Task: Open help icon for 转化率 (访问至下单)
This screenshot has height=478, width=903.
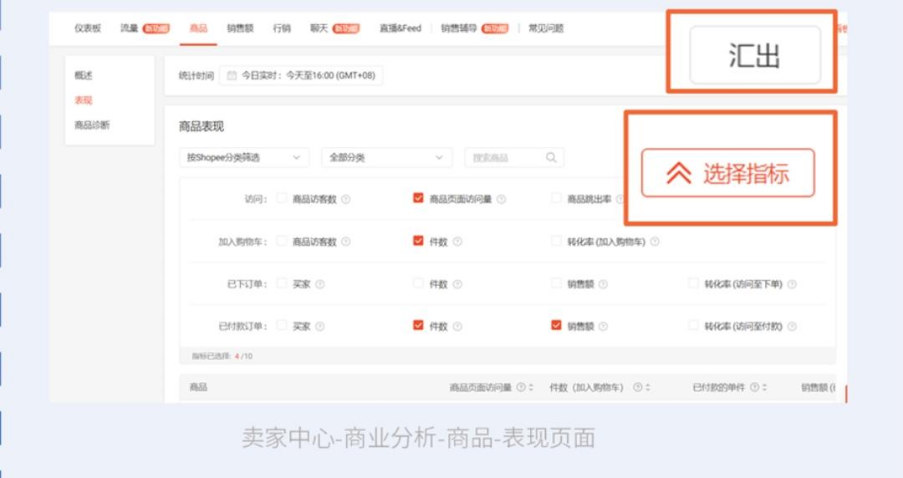Action: pos(792,284)
